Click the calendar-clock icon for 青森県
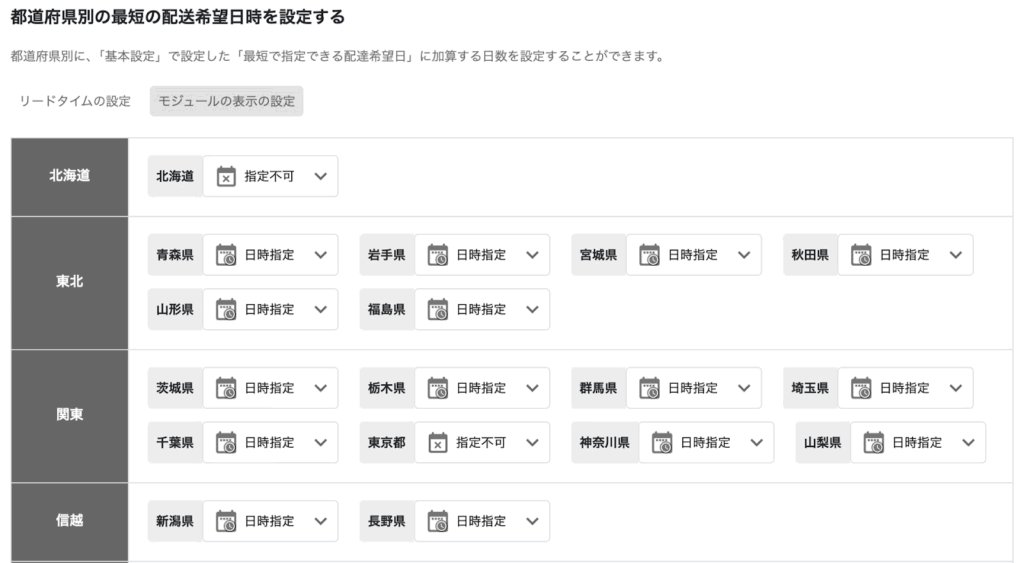This screenshot has height=563, width=1024. 226,255
